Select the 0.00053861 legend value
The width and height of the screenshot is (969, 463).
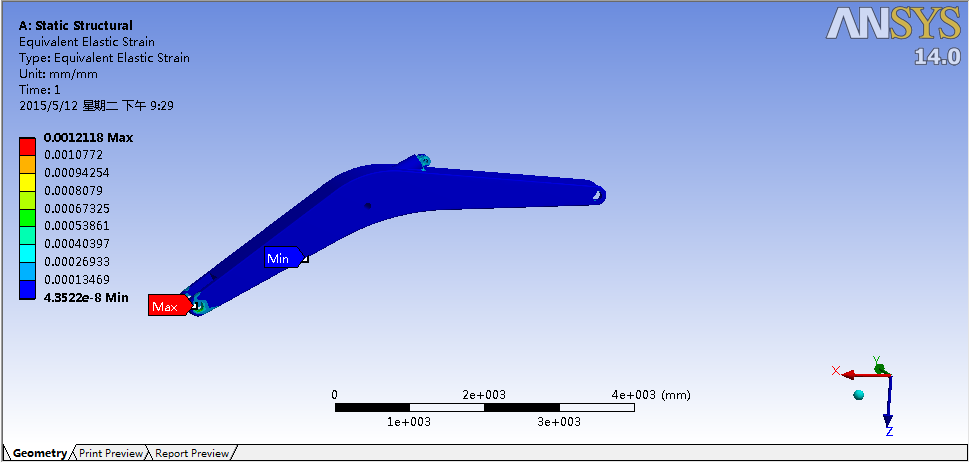coord(76,226)
